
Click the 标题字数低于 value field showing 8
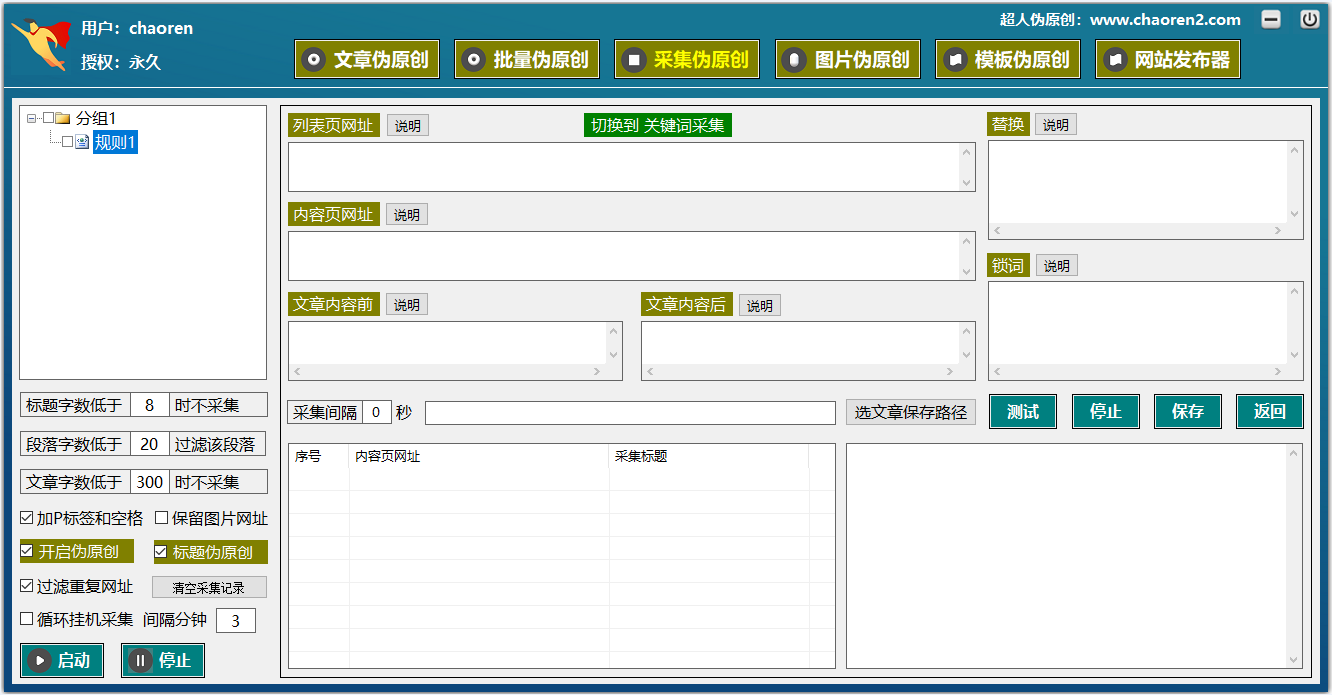(x=150, y=405)
